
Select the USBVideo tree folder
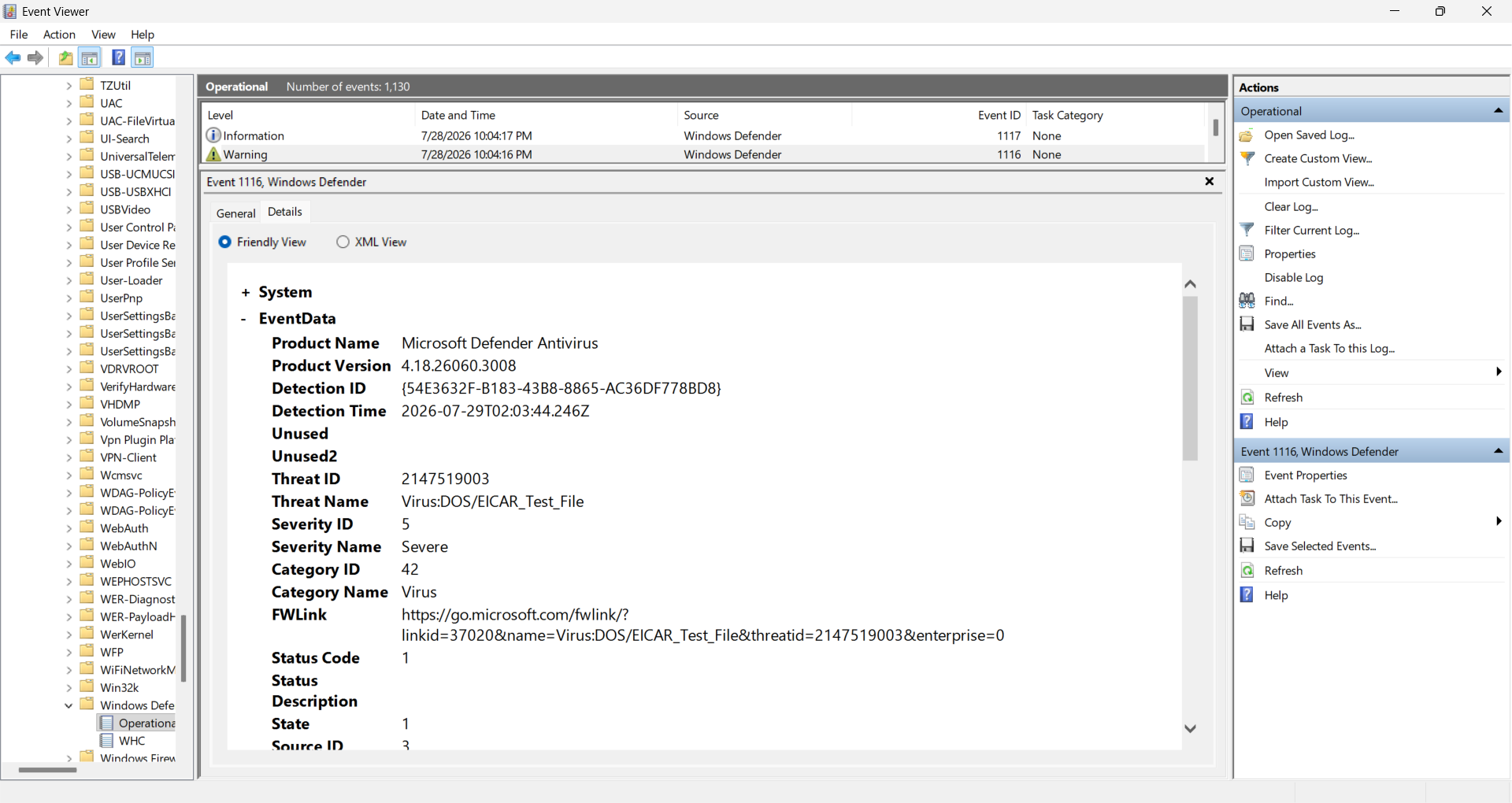click(x=125, y=209)
